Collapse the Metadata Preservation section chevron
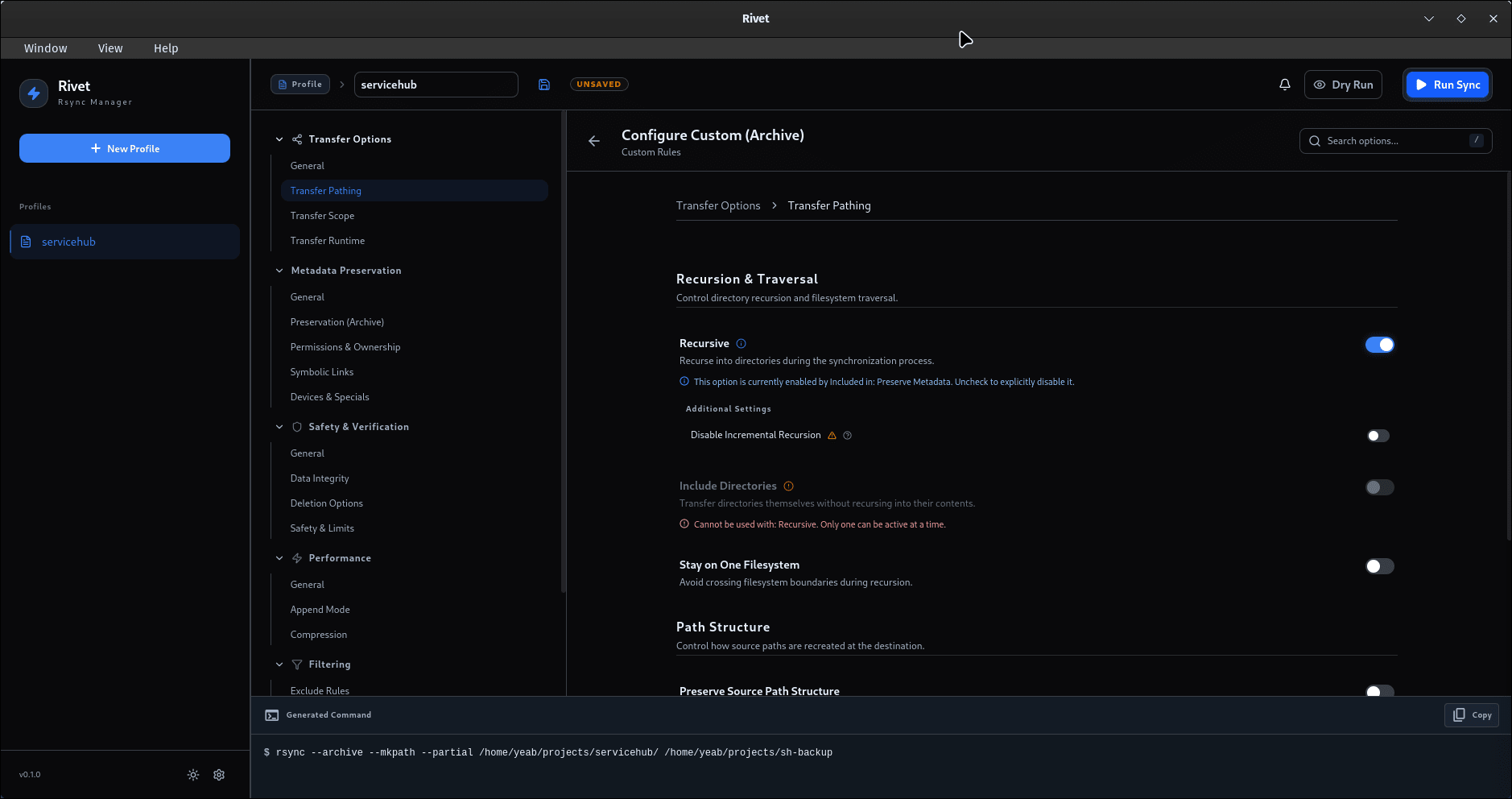Image resolution: width=1512 pixels, height=799 pixels. (279, 271)
